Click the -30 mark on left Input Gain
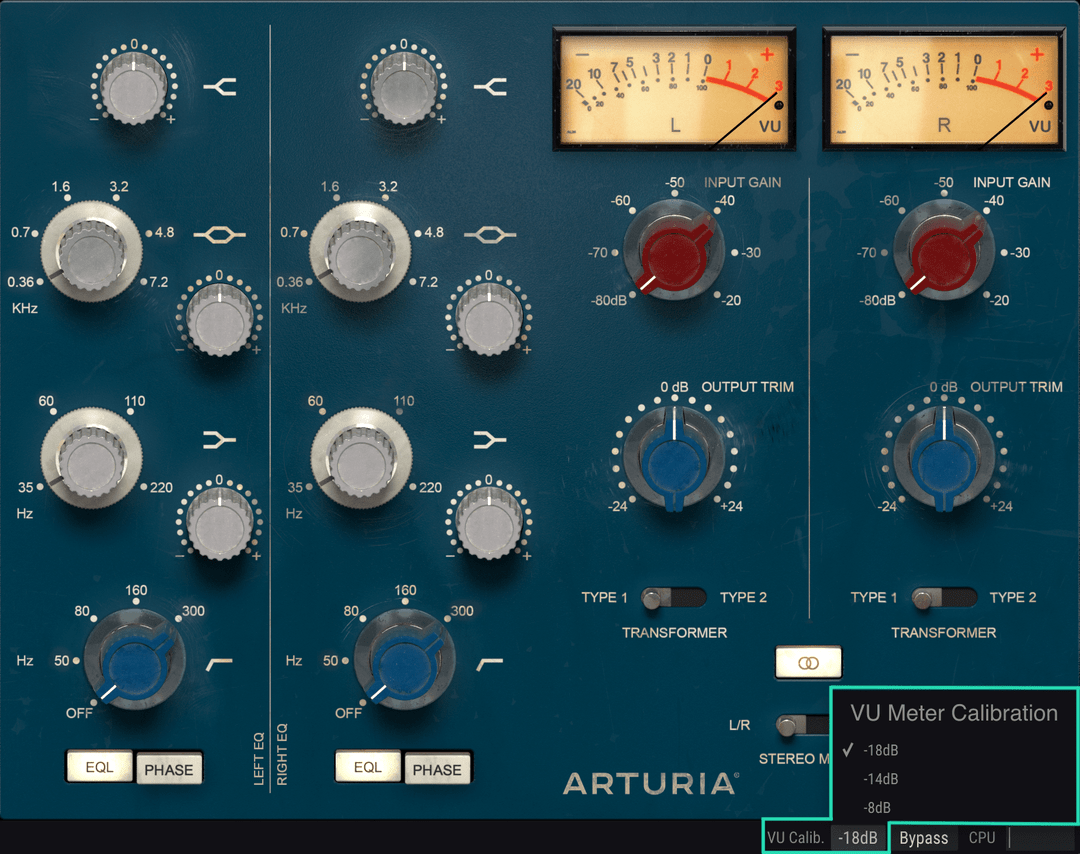This screenshot has width=1080, height=854. pos(750,253)
